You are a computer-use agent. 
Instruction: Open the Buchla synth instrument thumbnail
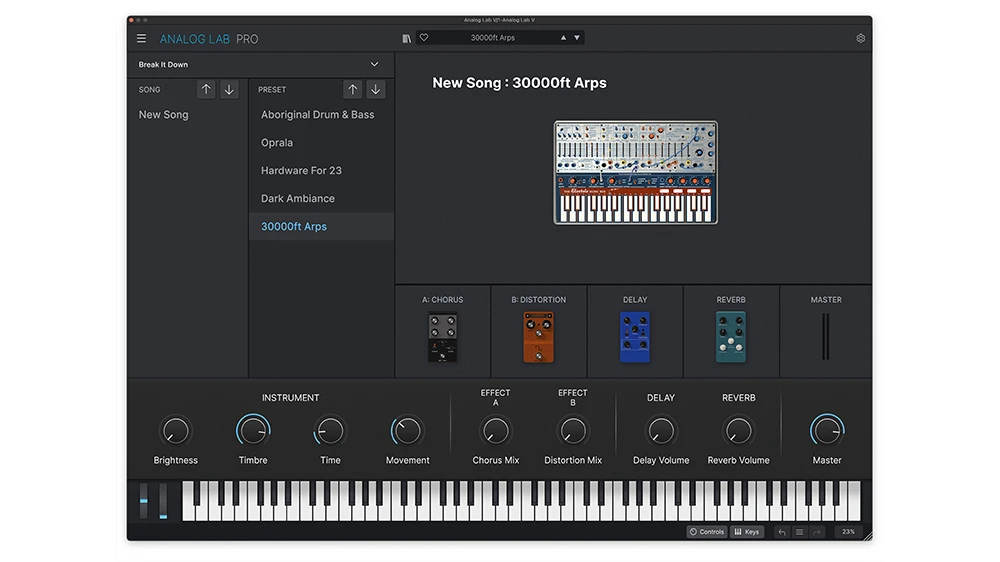635,172
